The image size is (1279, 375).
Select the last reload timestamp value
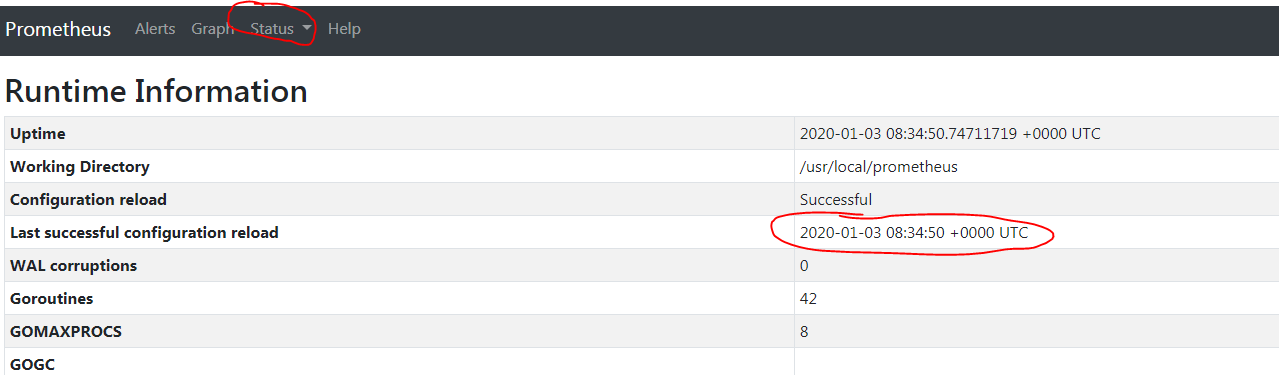tap(914, 233)
